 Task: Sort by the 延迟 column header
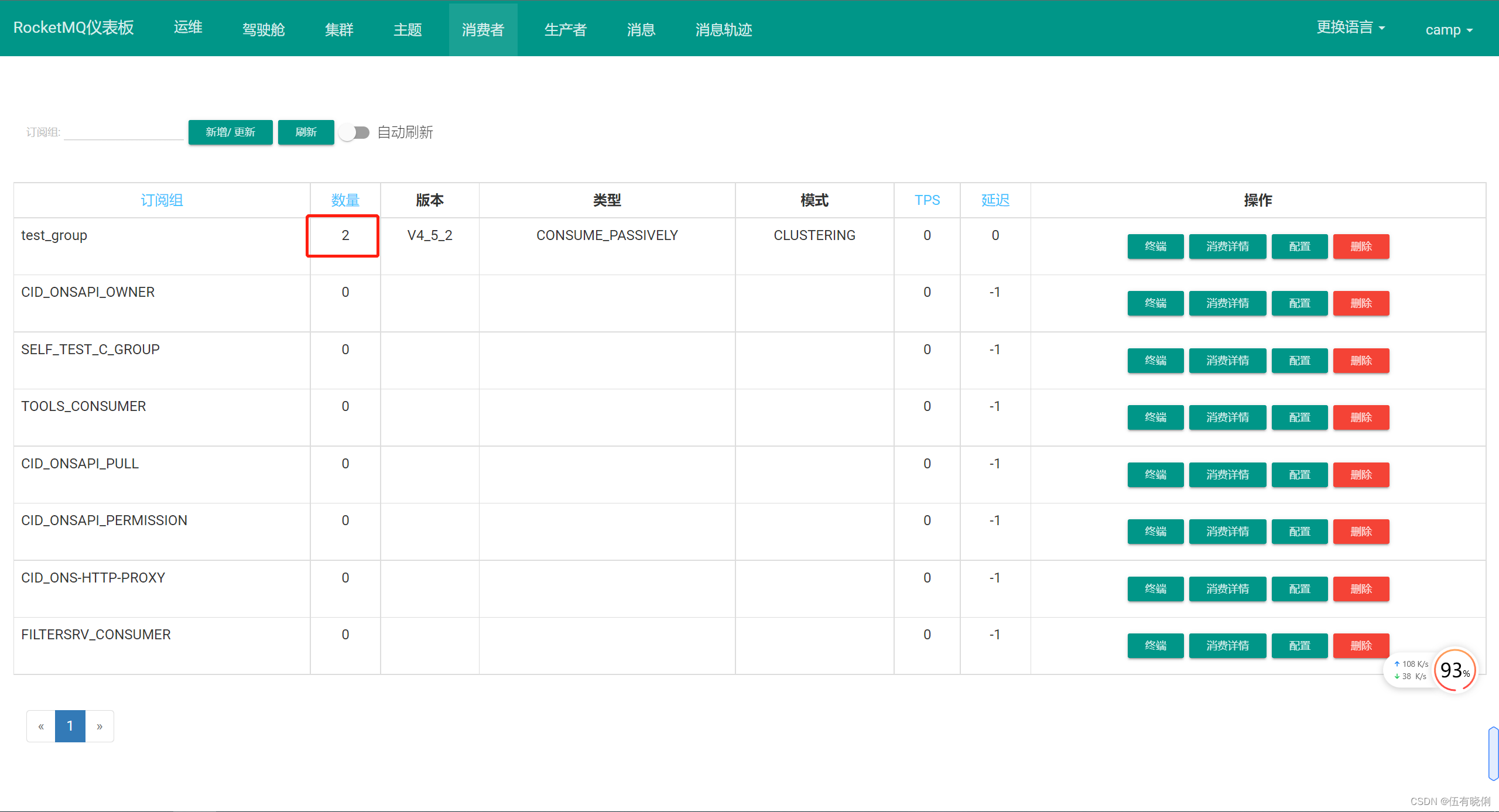tap(995, 200)
